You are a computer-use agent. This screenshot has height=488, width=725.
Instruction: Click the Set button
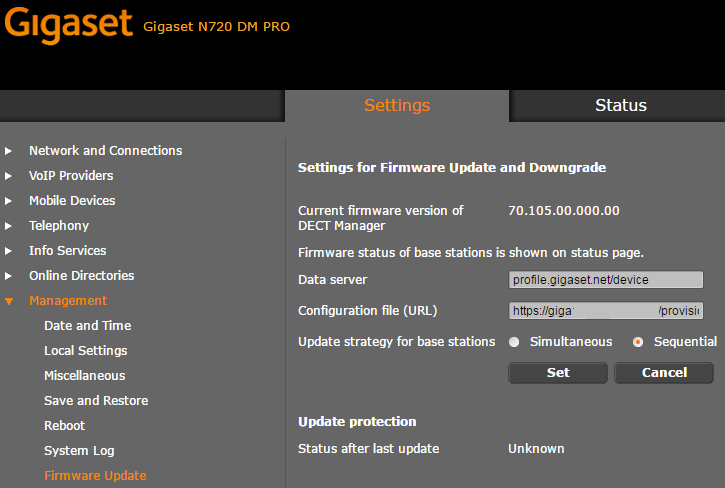(x=558, y=373)
